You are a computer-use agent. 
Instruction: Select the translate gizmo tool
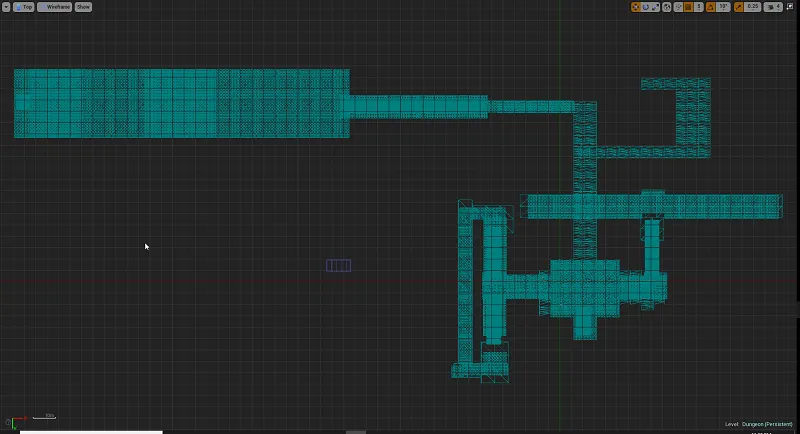(x=636, y=7)
